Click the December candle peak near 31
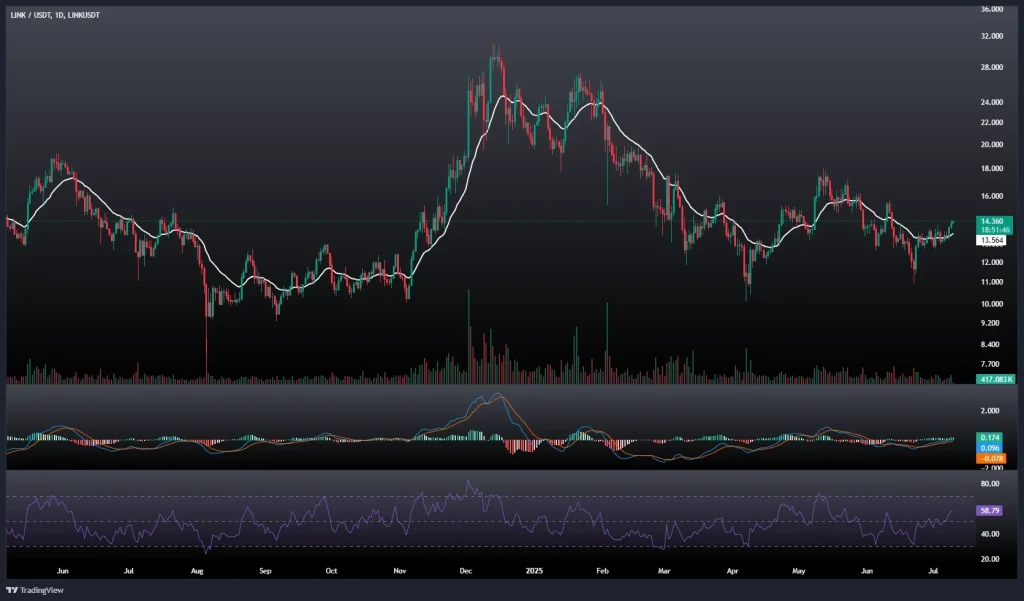 (x=494, y=50)
